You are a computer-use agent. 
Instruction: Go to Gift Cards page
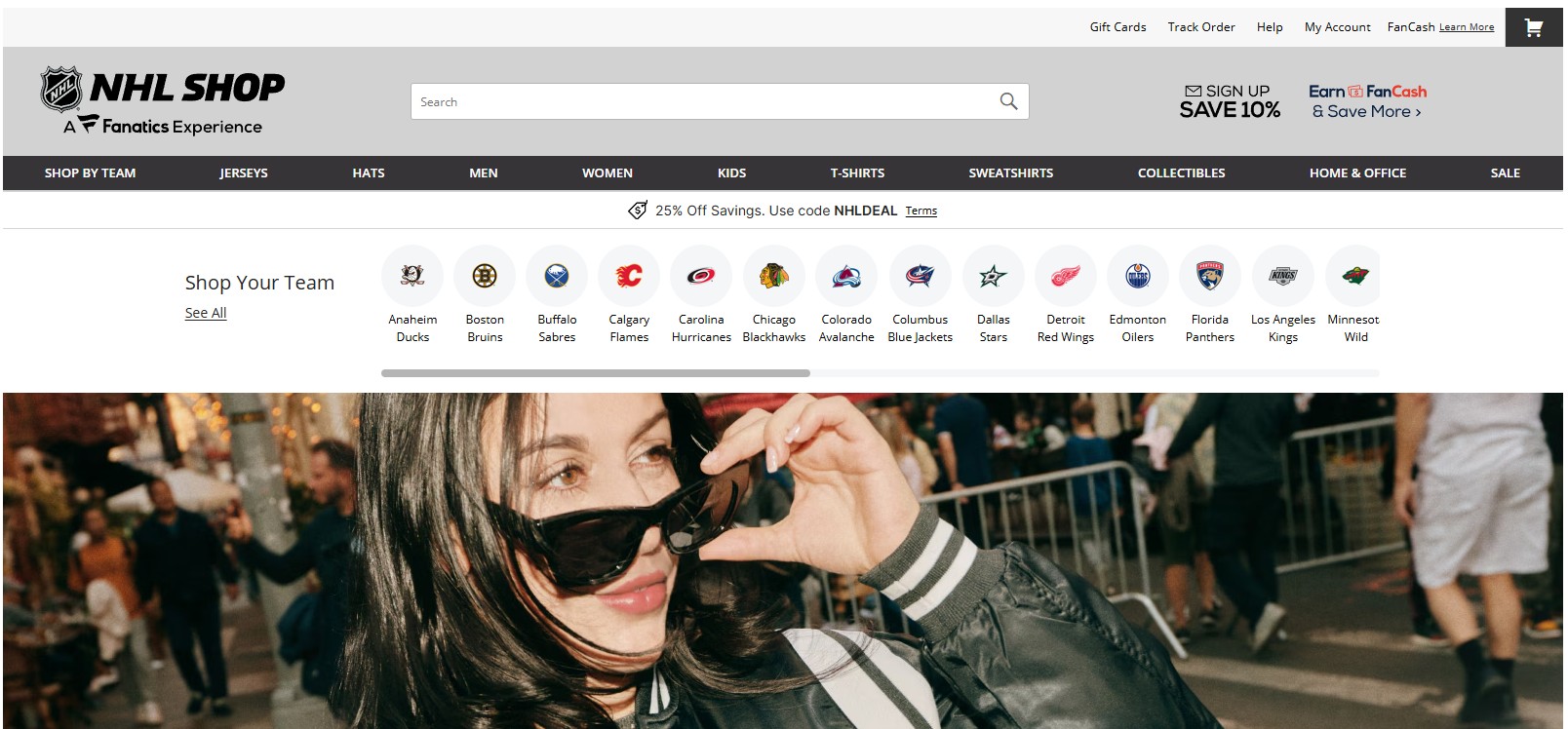coord(1117,27)
